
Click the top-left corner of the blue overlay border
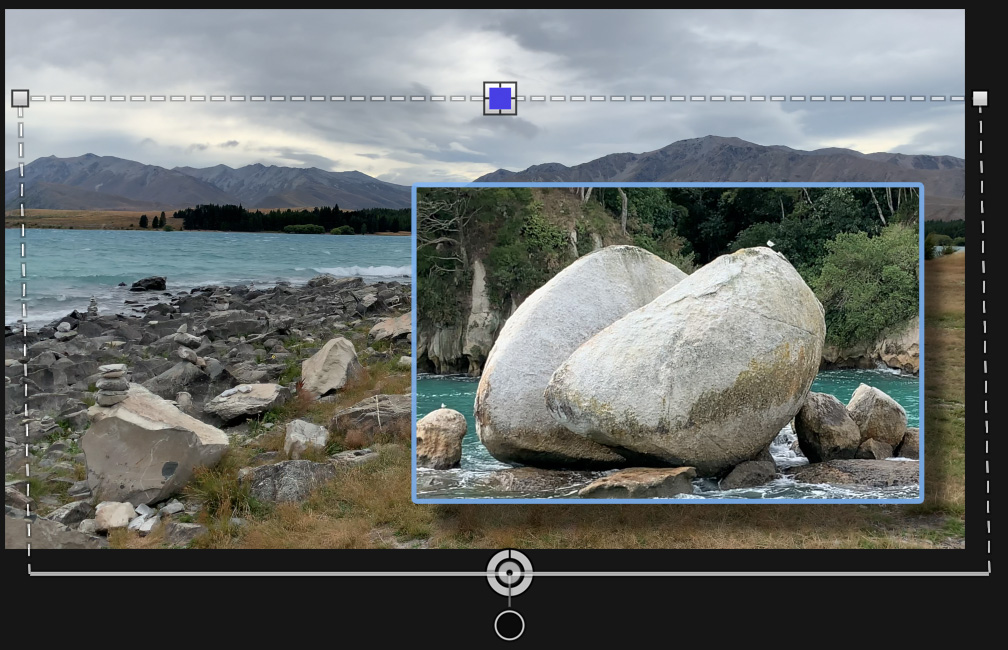pyautogui.click(x=415, y=186)
